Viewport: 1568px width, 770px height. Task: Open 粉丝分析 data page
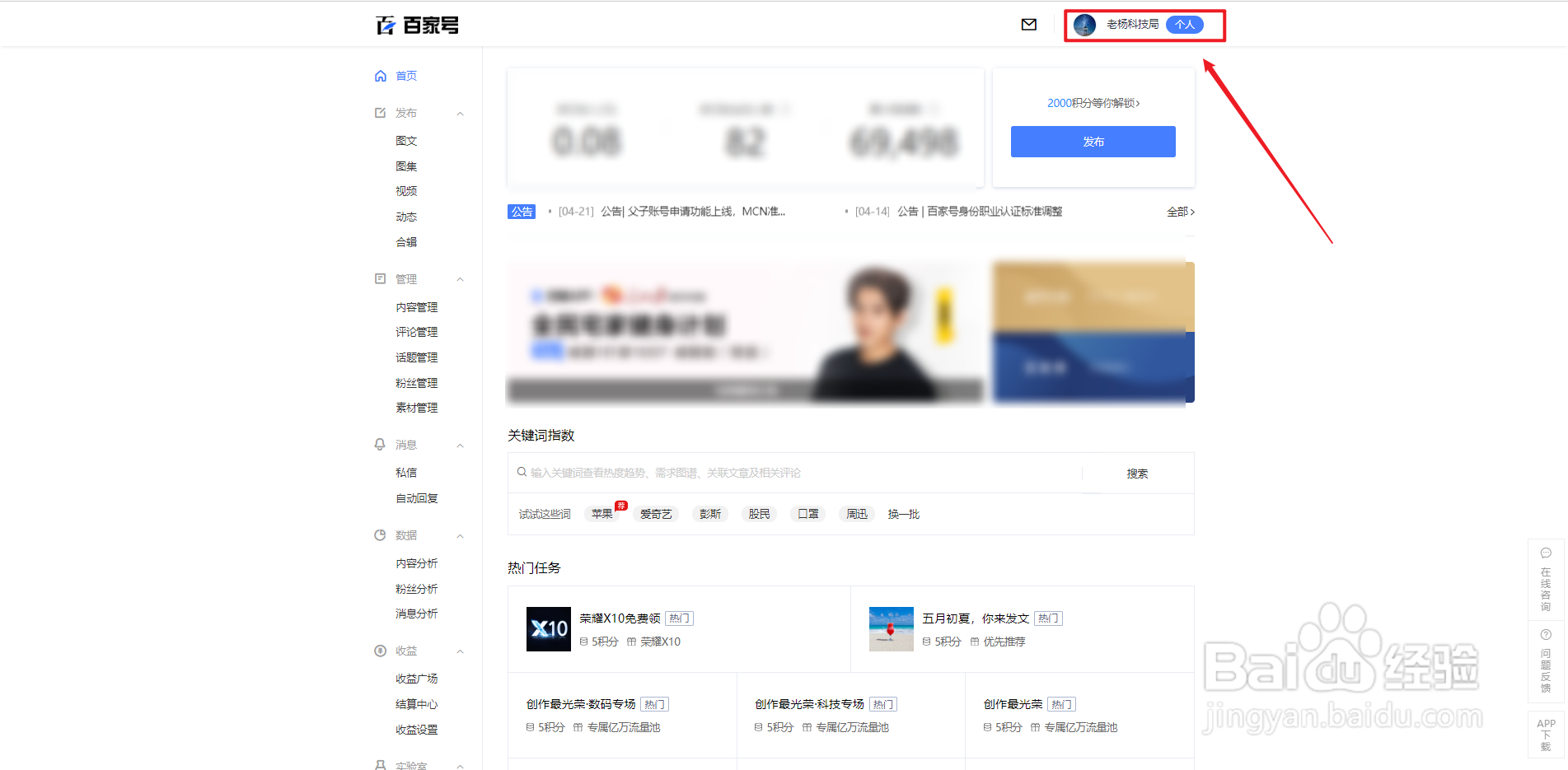click(x=416, y=589)
